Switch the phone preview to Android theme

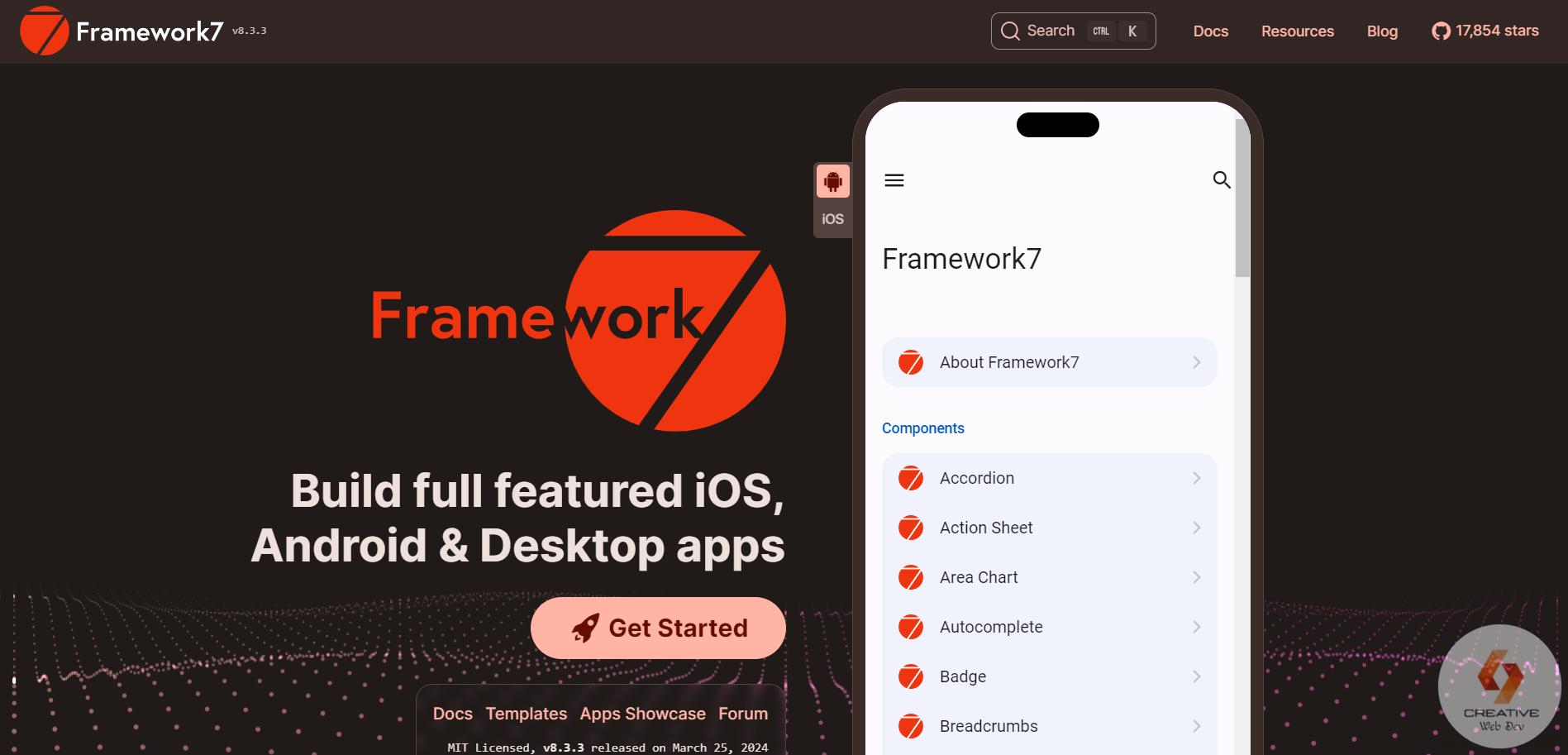click(833, 181)
